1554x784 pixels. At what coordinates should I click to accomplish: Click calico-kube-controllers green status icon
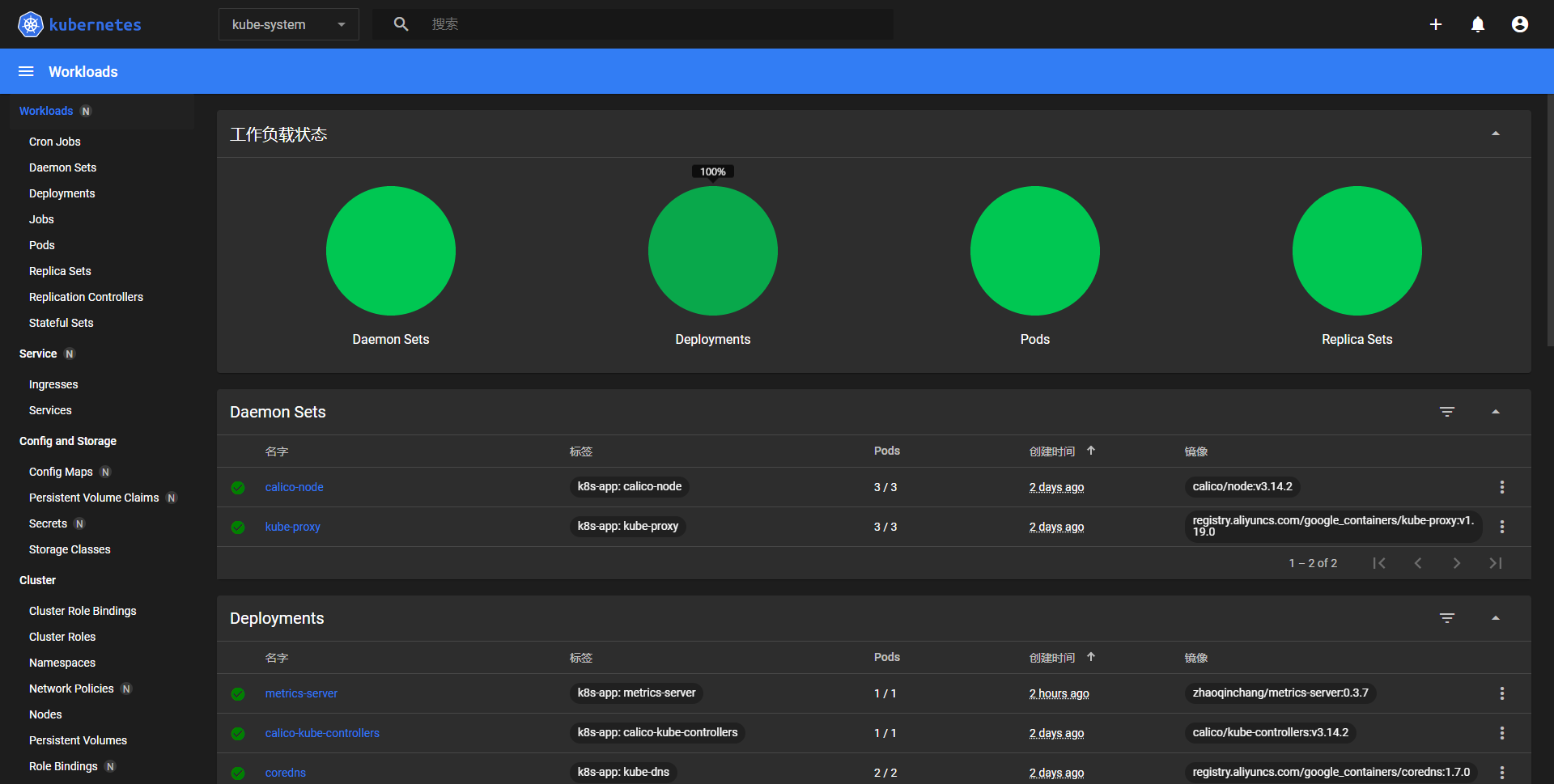238,733
